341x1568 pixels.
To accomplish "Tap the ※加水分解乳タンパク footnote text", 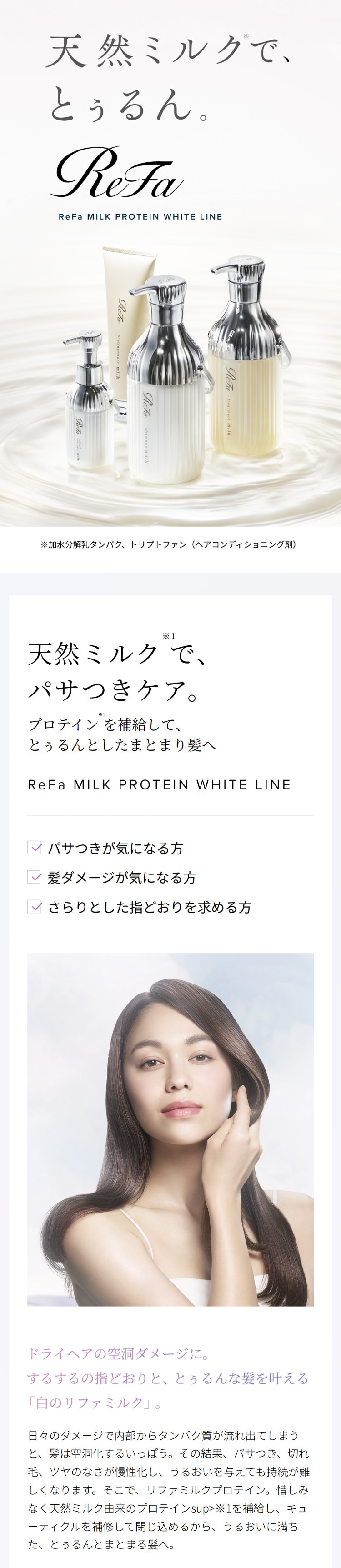I will point(169,544).
